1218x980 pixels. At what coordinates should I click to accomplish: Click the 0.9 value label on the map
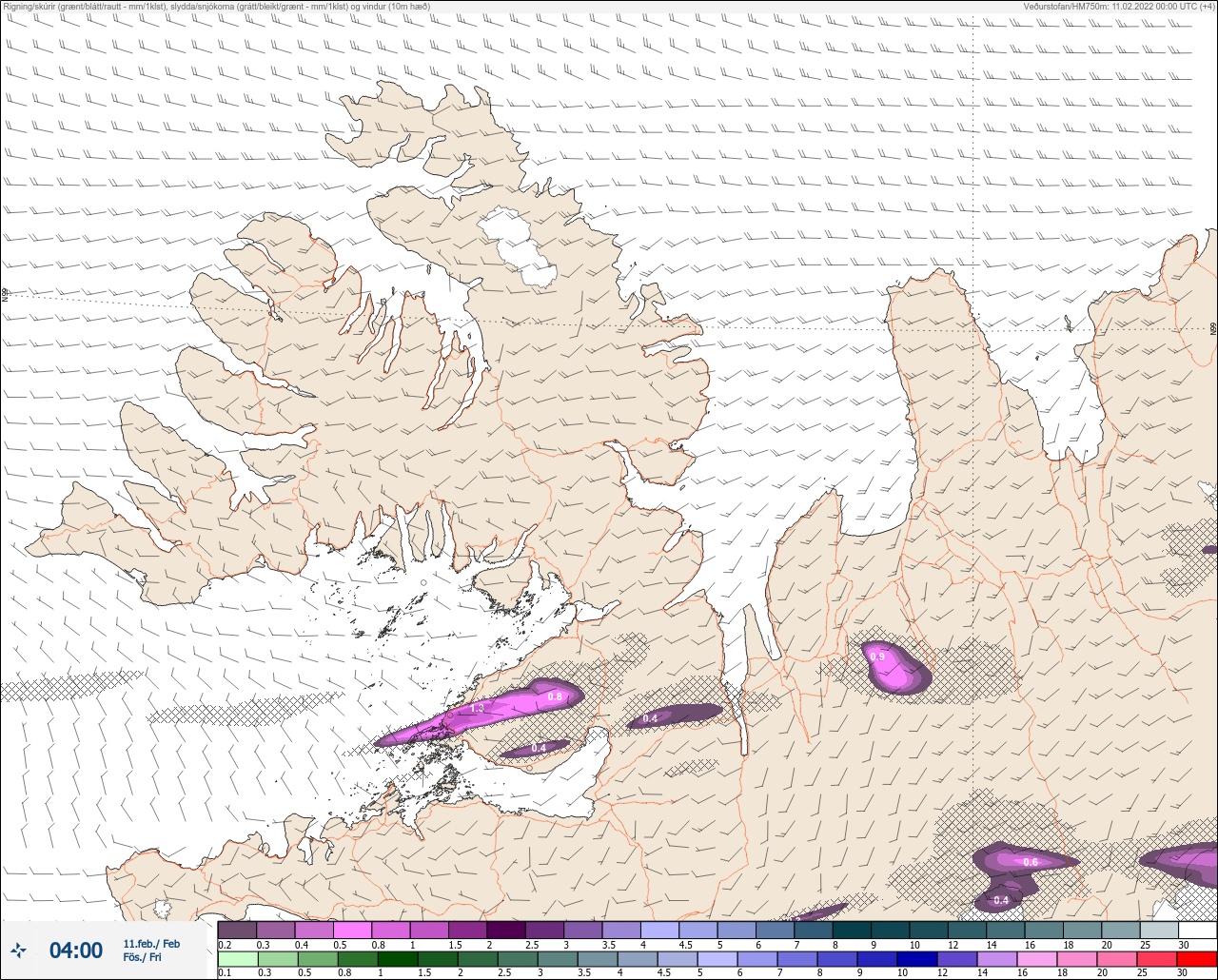(x=877, y=657)
